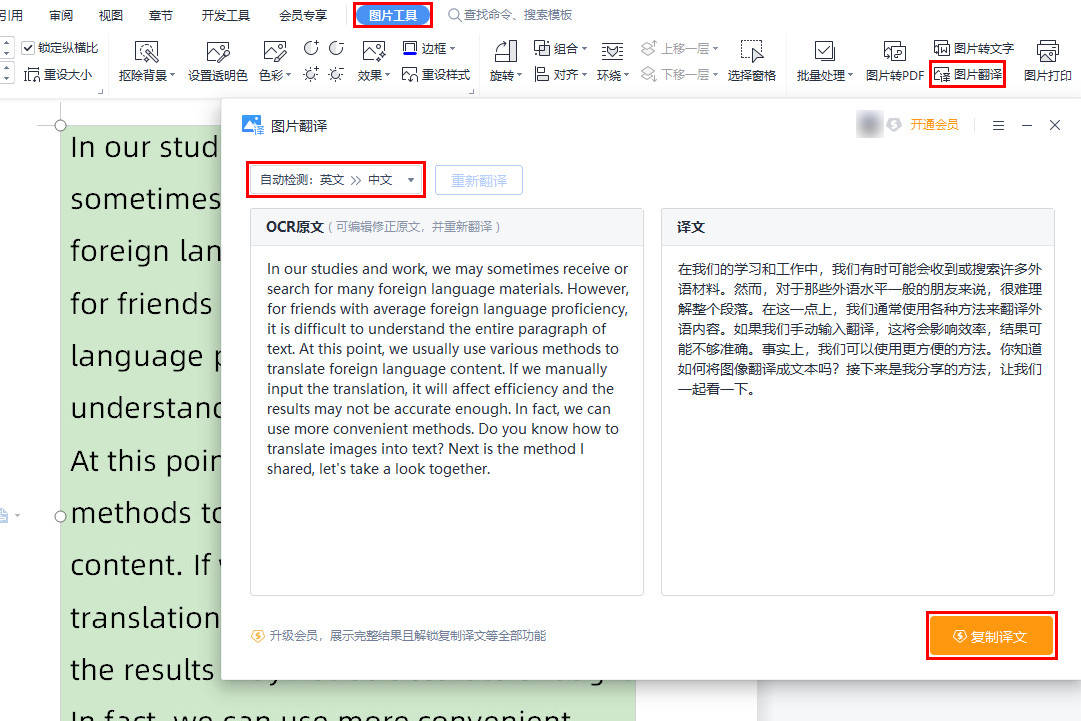Open the 选择窗格 selection pane

(x=751, y=60)
